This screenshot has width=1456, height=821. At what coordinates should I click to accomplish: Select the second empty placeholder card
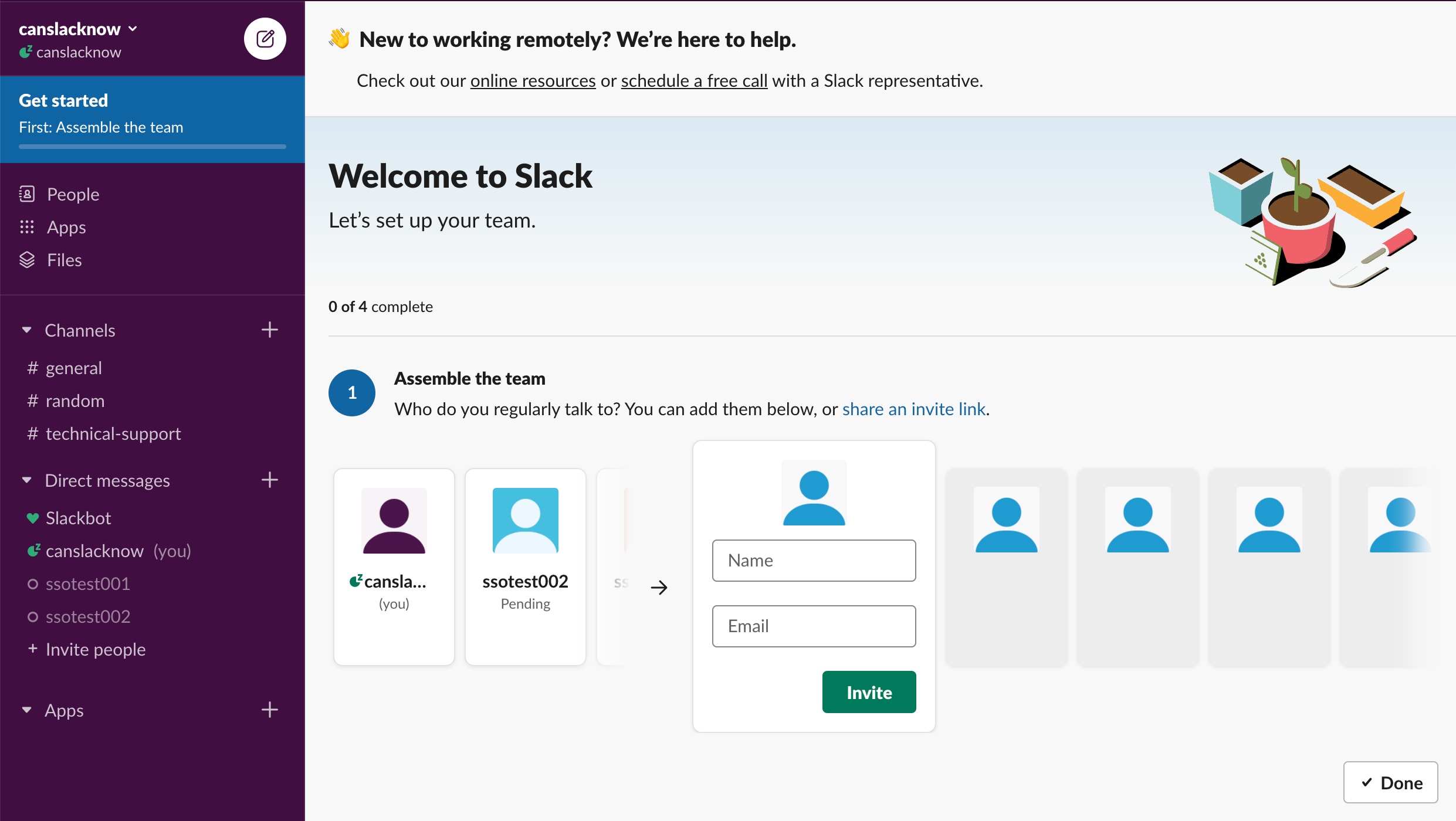[x=1138, y=566]
